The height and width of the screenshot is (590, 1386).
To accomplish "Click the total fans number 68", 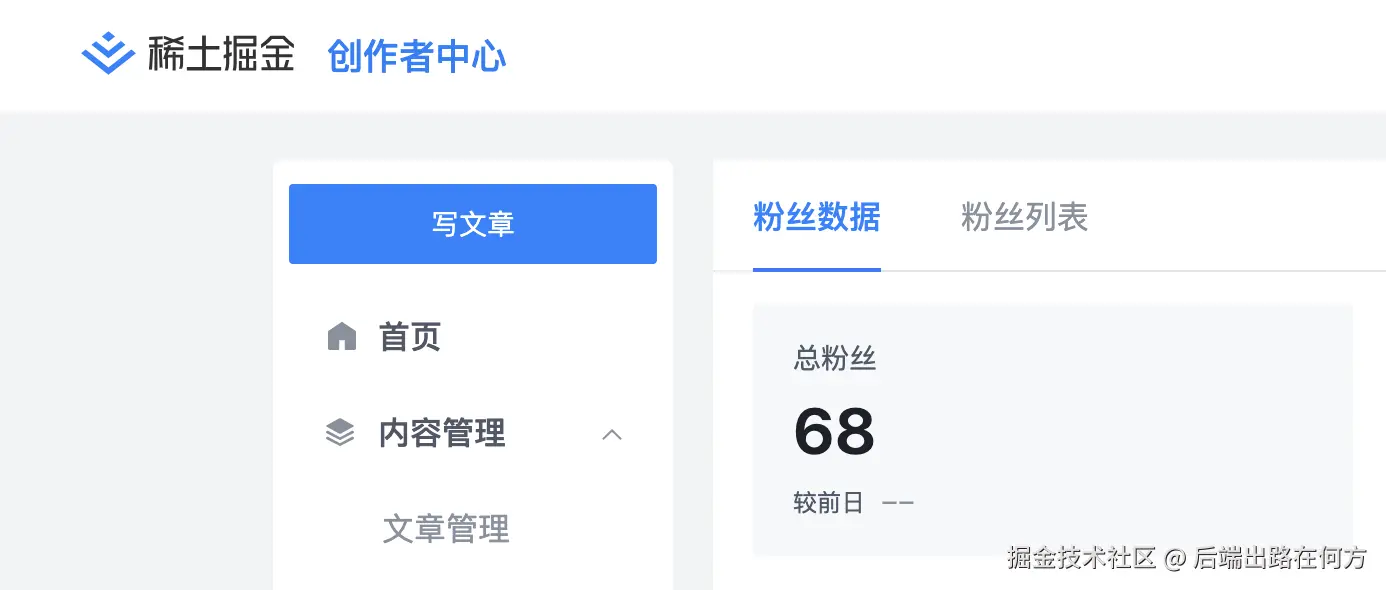I will [x=834, y=432].
